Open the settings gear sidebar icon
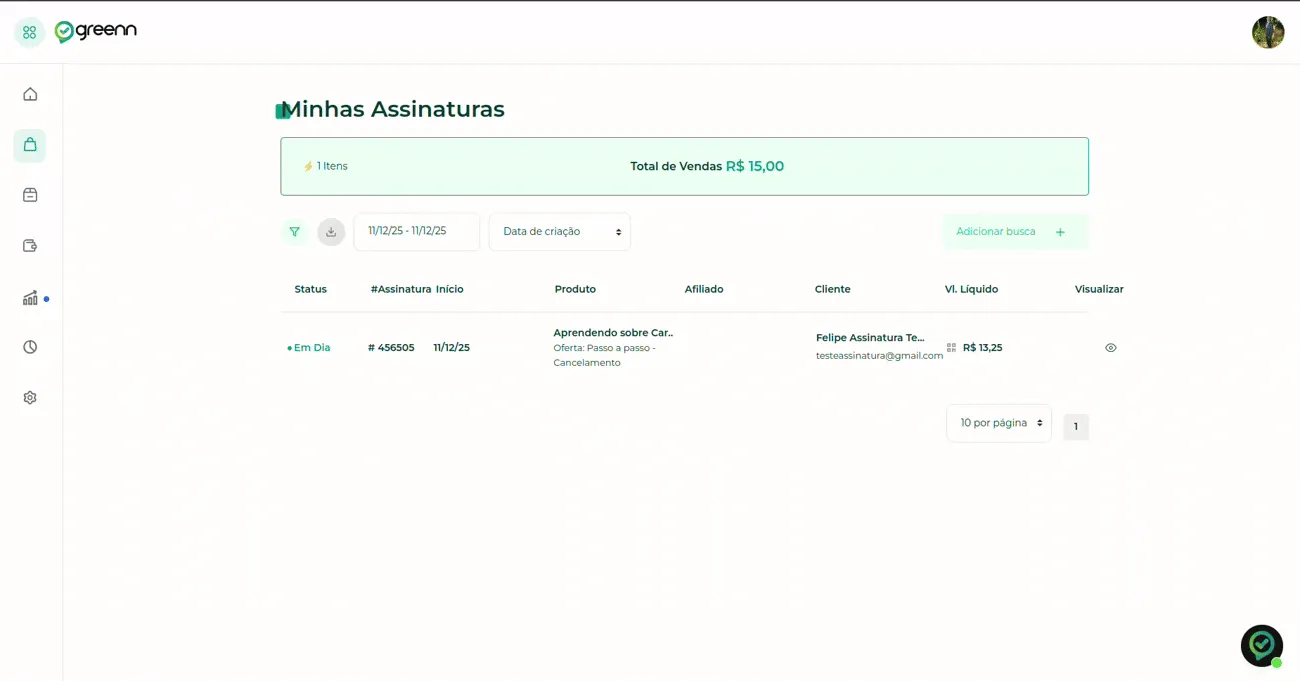Image resolution: width=1300 pixels, height=681 pixels. (x=30, y=397)
